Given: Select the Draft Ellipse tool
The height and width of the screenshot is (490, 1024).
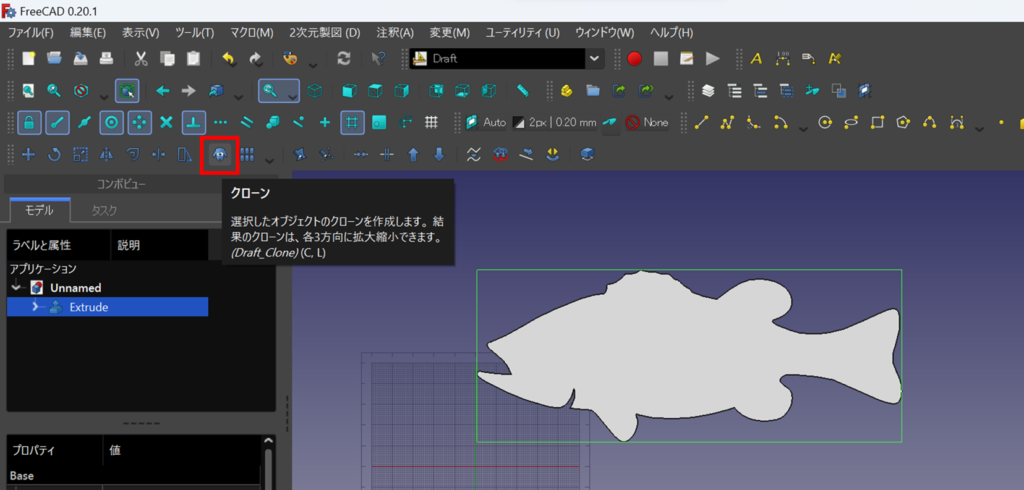Looking at the screenshot, I should coord(851,122).
